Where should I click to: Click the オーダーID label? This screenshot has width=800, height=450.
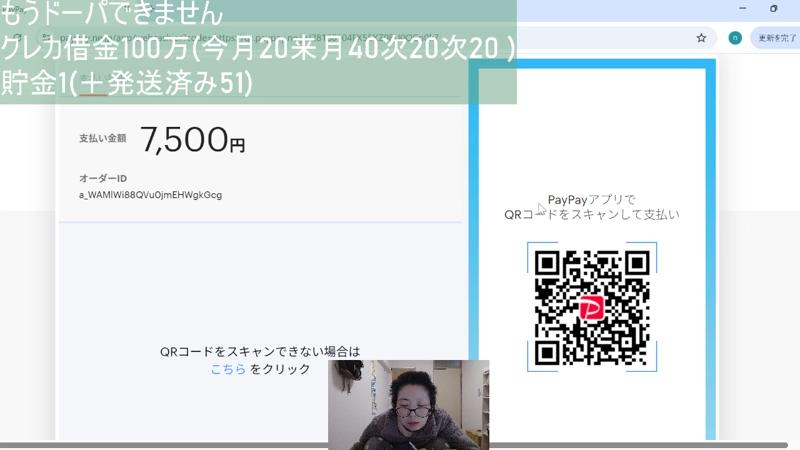tap(103, 178)
